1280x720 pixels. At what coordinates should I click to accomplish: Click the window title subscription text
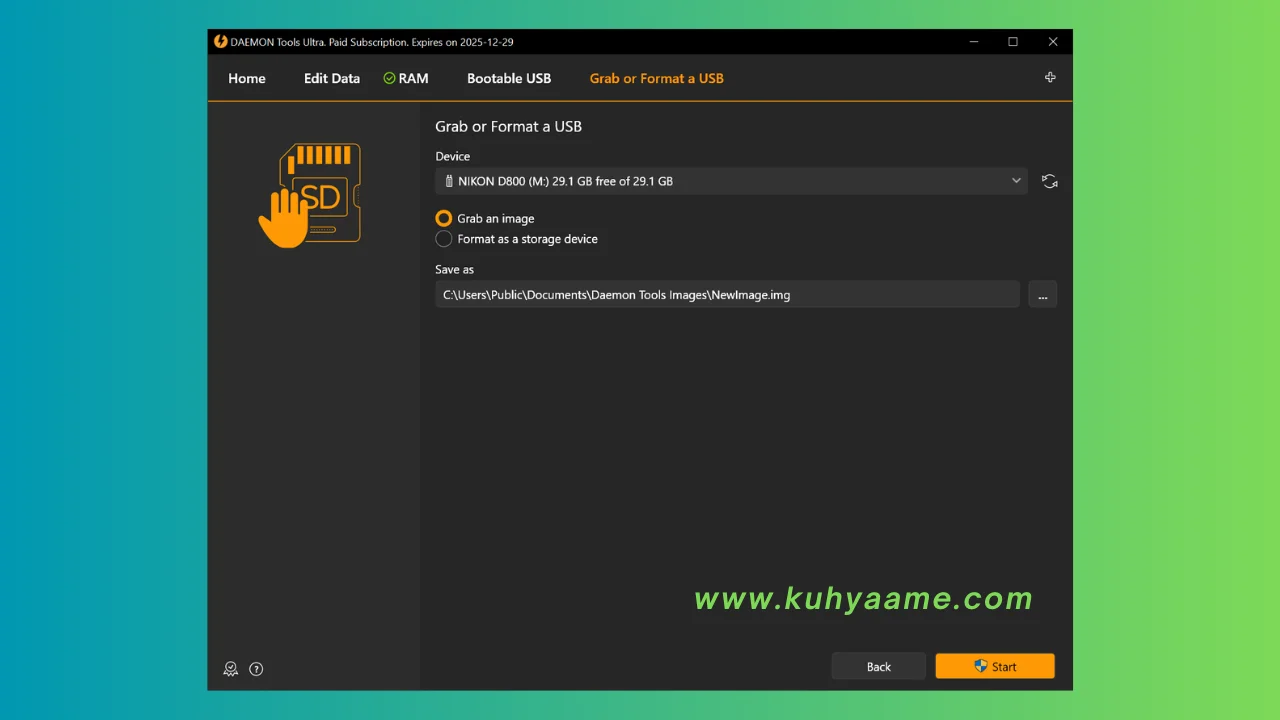(x=372, y=42)
